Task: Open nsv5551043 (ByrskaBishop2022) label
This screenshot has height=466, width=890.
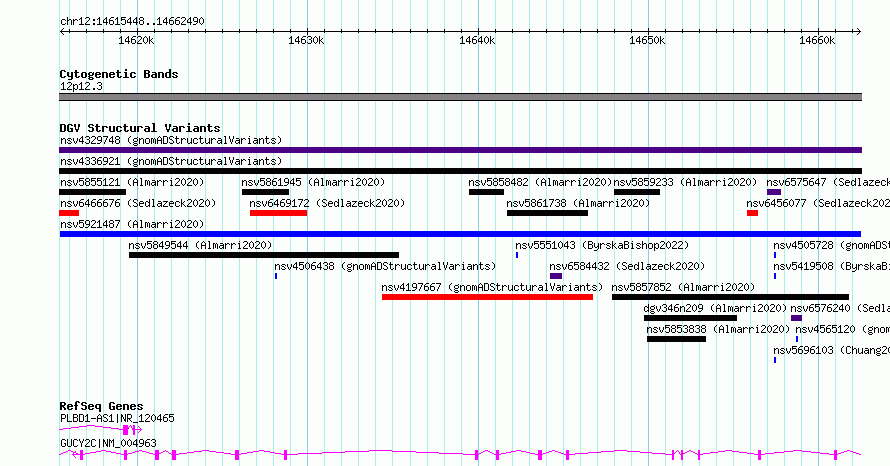Action: coord(602,245)
